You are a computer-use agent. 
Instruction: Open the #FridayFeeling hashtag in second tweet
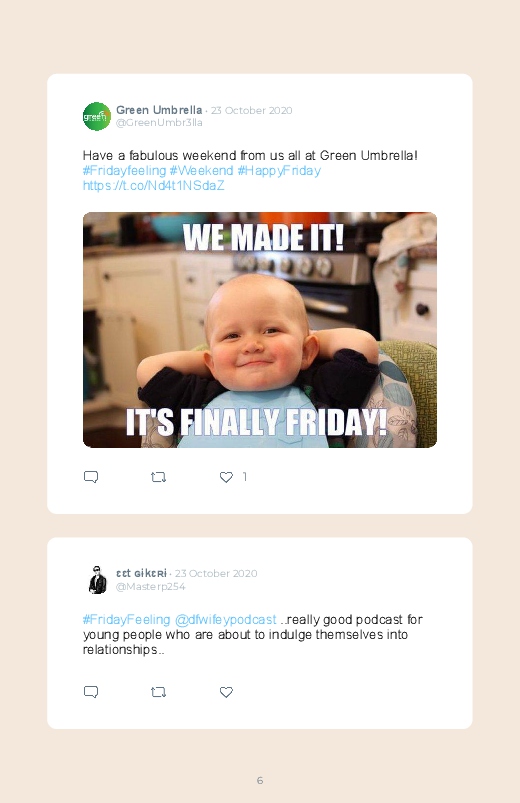pos(127,620)
